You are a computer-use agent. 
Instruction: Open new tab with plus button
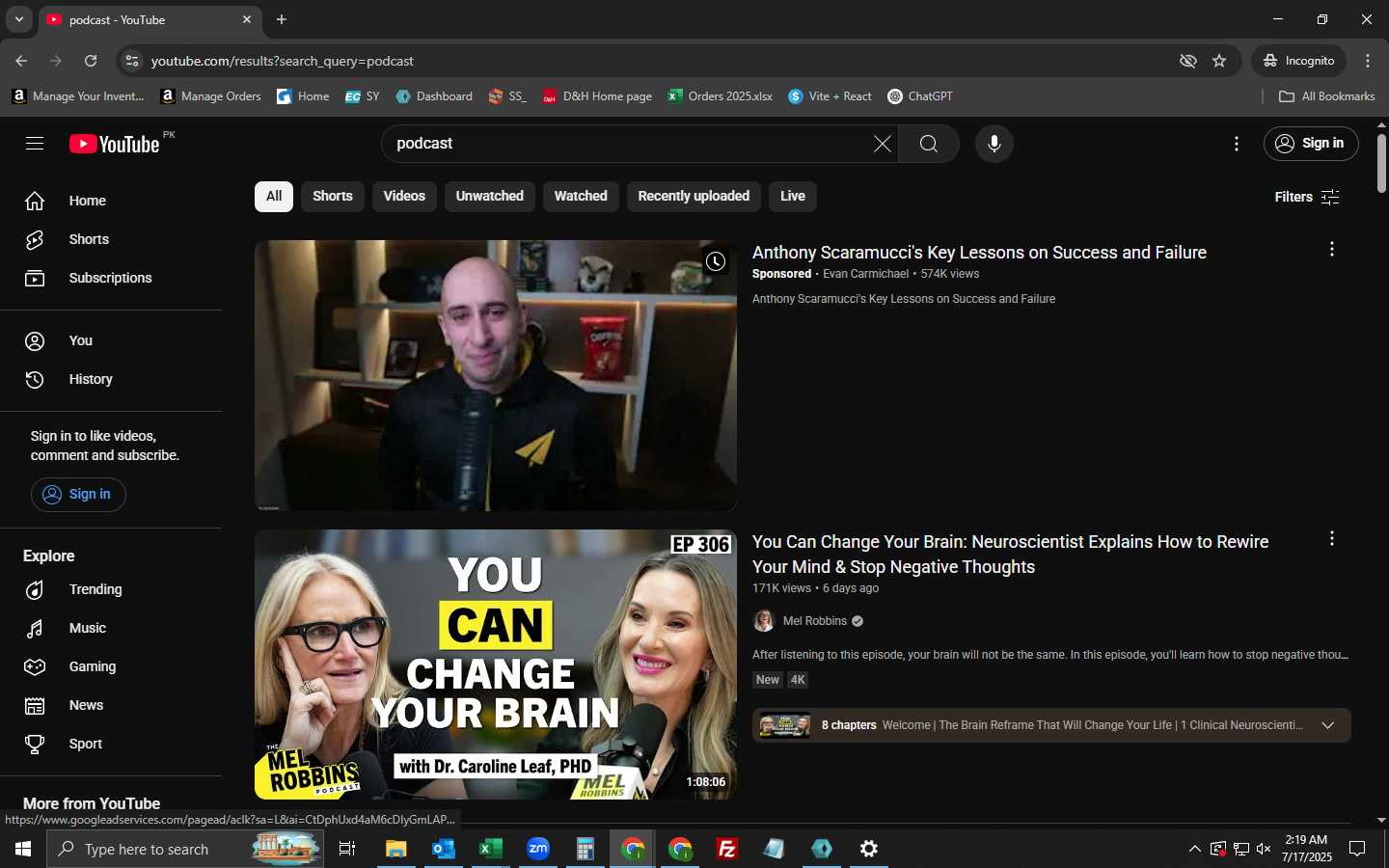point(282,19)
